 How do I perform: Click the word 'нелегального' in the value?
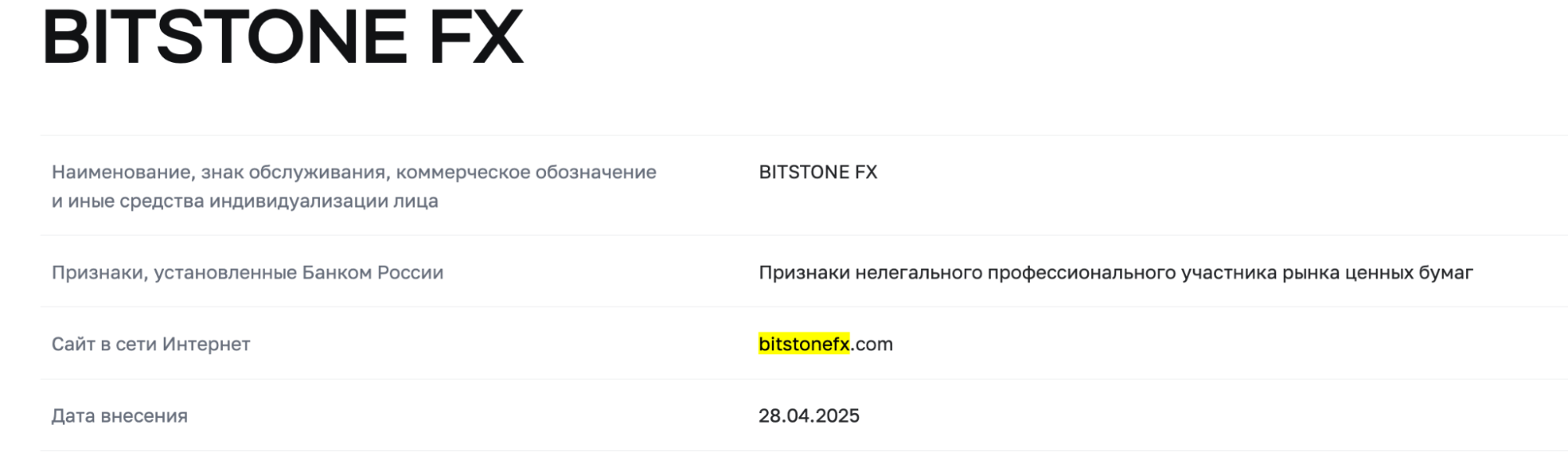point(919,273)
